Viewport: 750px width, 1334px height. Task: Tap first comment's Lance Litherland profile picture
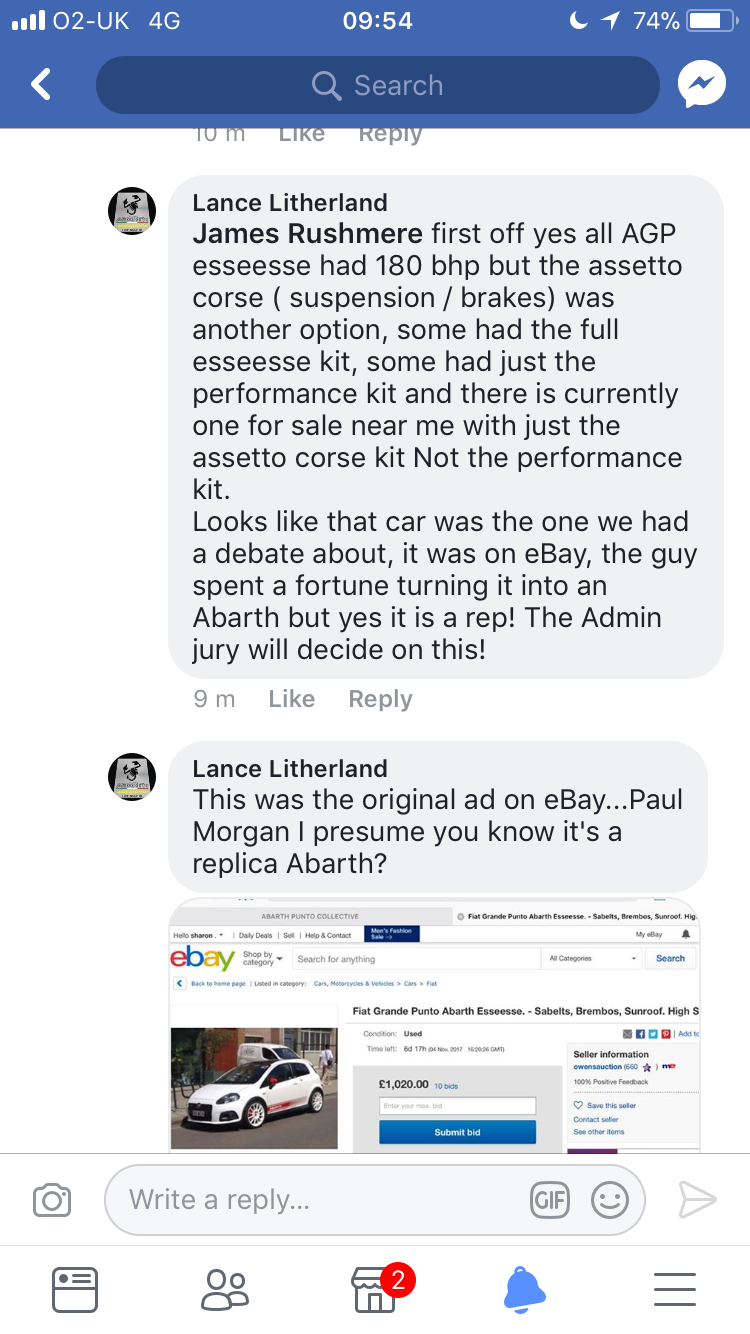[132, 211]
